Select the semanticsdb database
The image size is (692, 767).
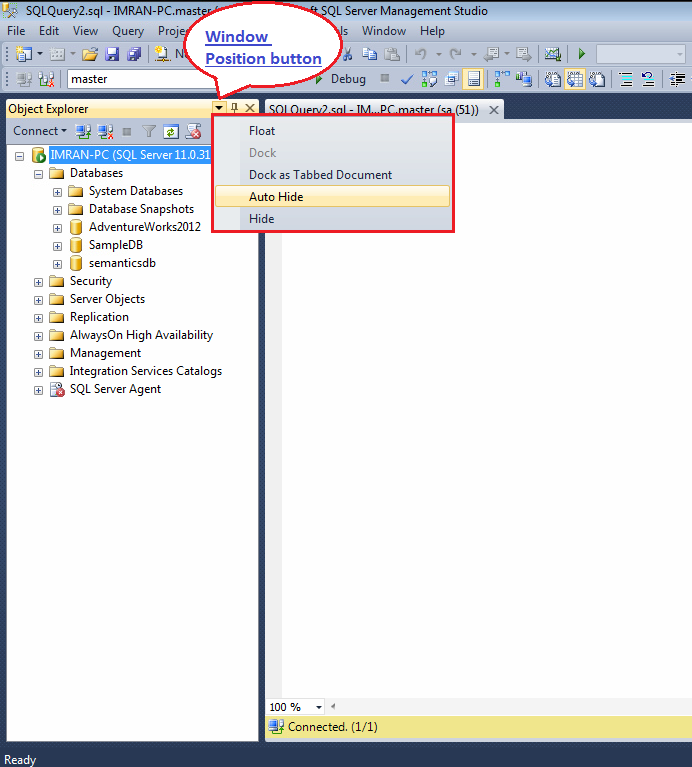[122, 263]
